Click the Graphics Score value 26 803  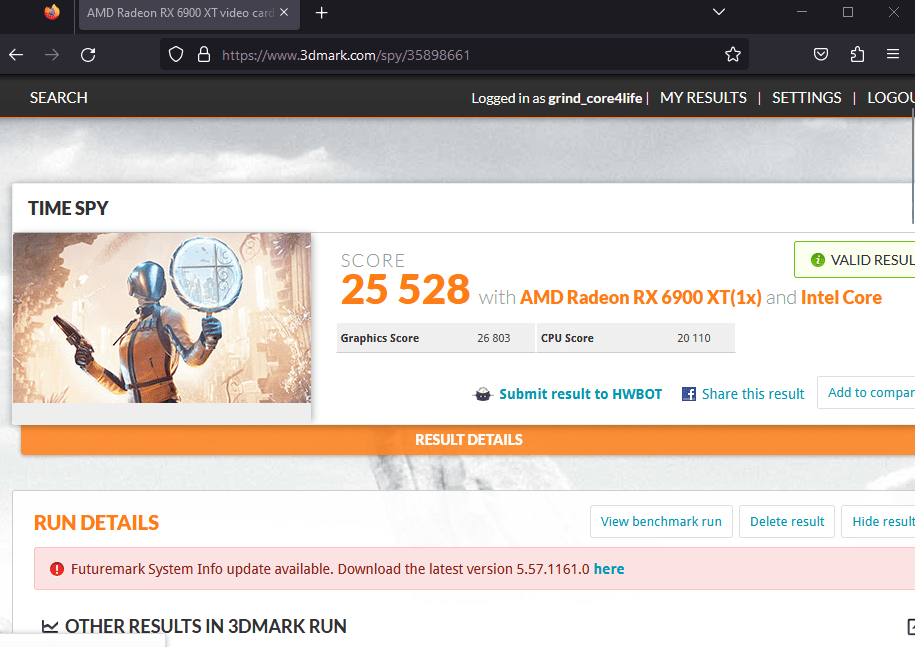coord(494,338)
